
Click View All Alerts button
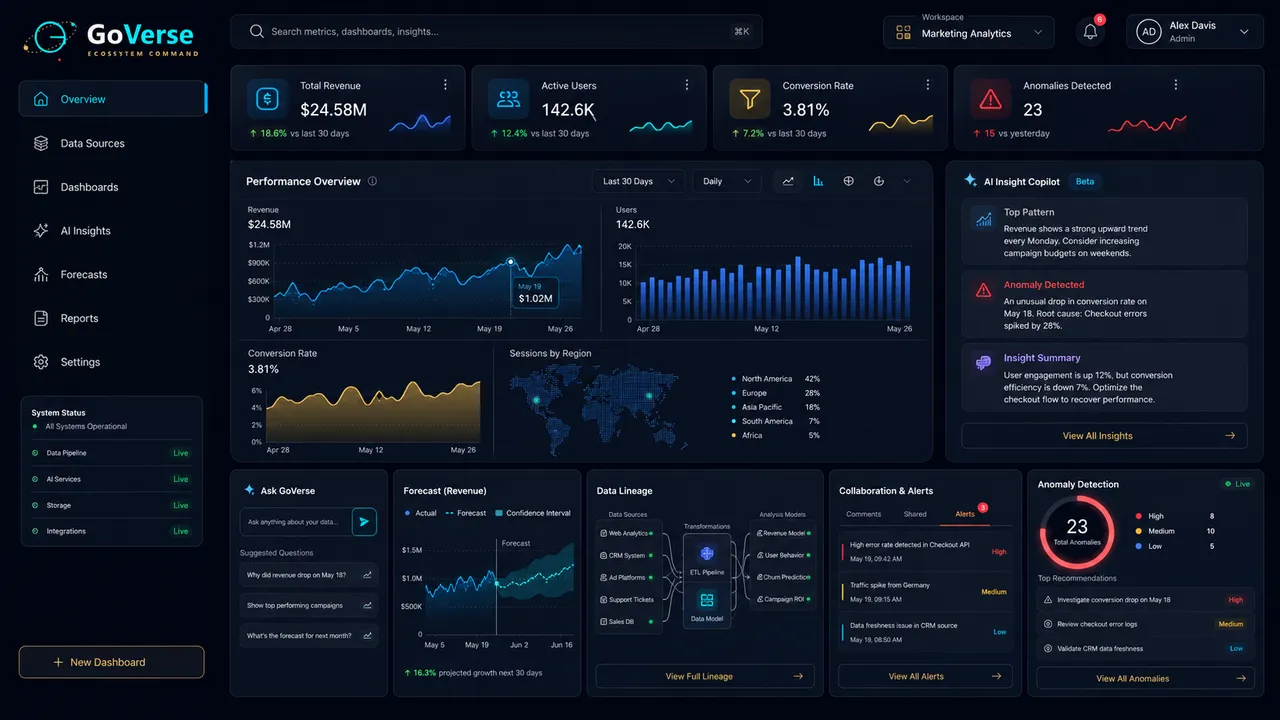[925, 676]
